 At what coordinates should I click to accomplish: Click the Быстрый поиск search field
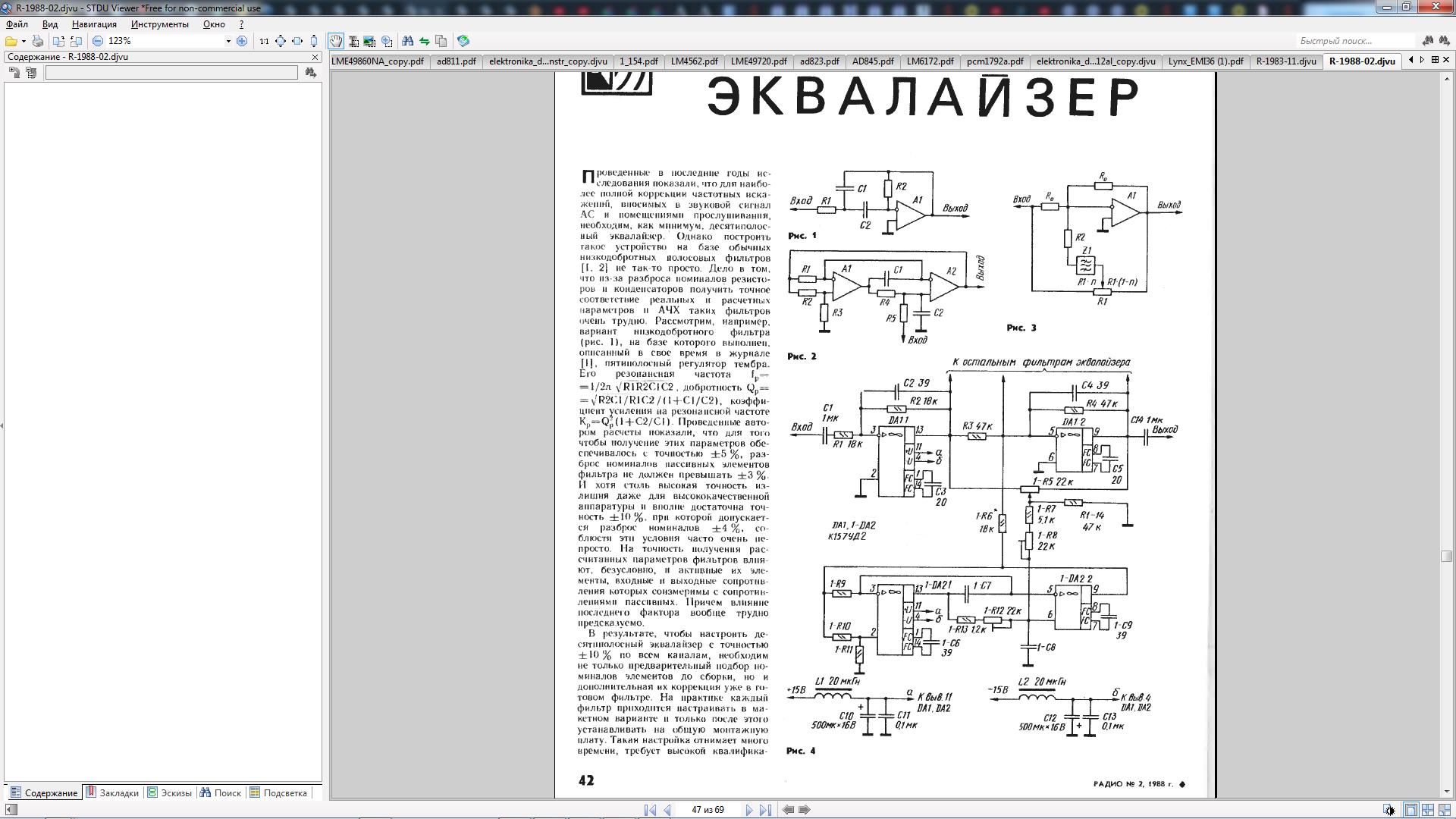[1354, 41]
